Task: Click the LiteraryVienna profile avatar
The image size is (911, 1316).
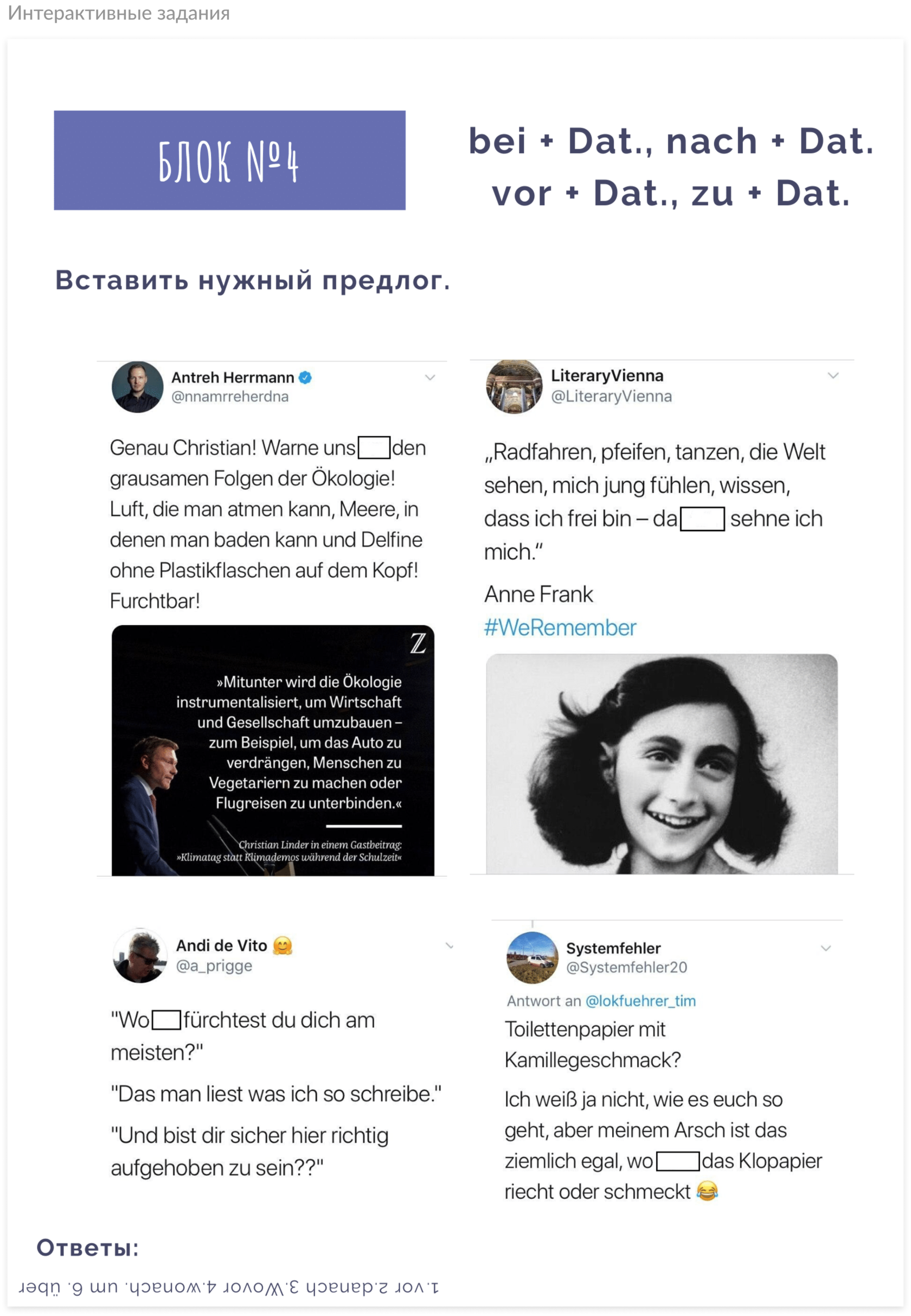Action: 514,387
